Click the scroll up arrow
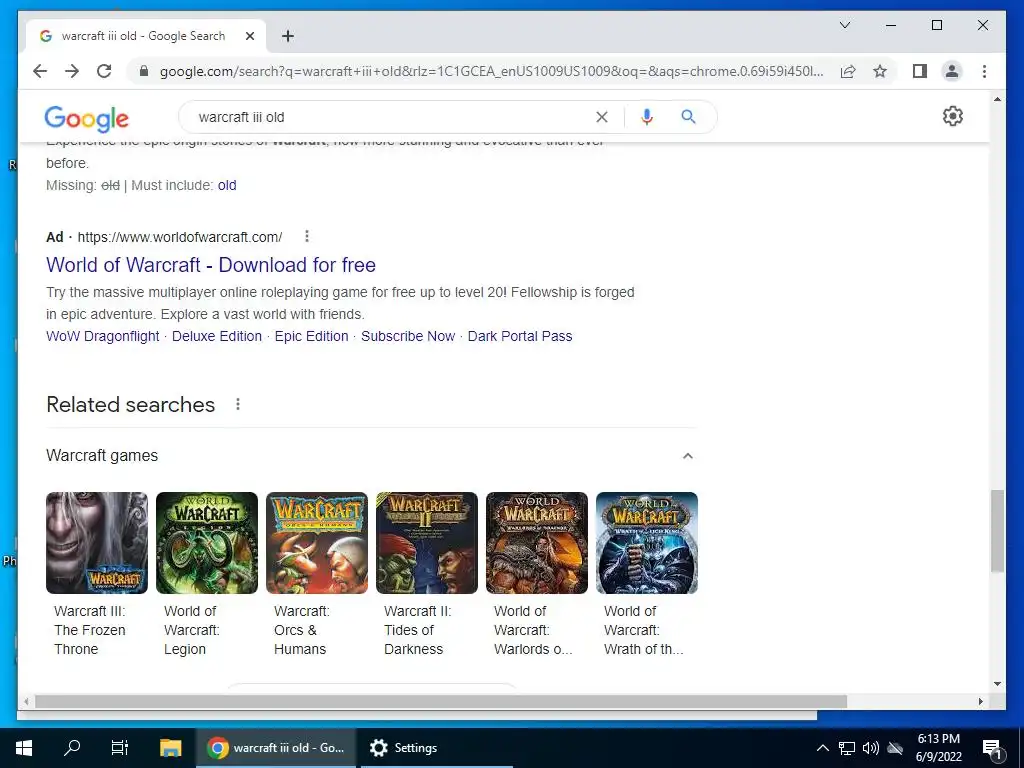The image size is (1024, 768). click(997, 99)
